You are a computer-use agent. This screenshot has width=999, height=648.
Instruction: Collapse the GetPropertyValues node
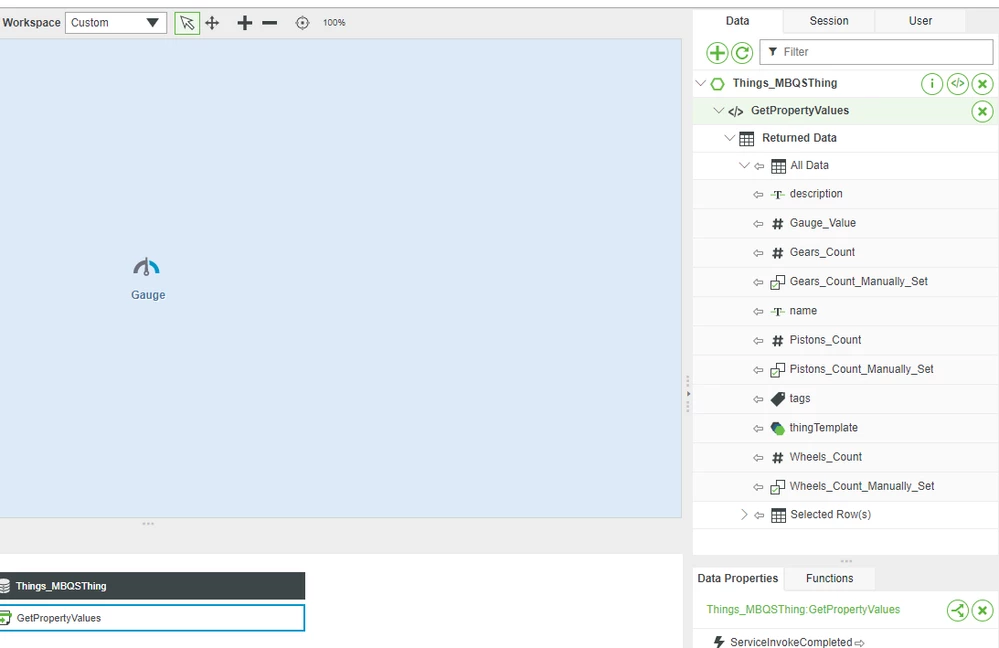tap(719, 110)
